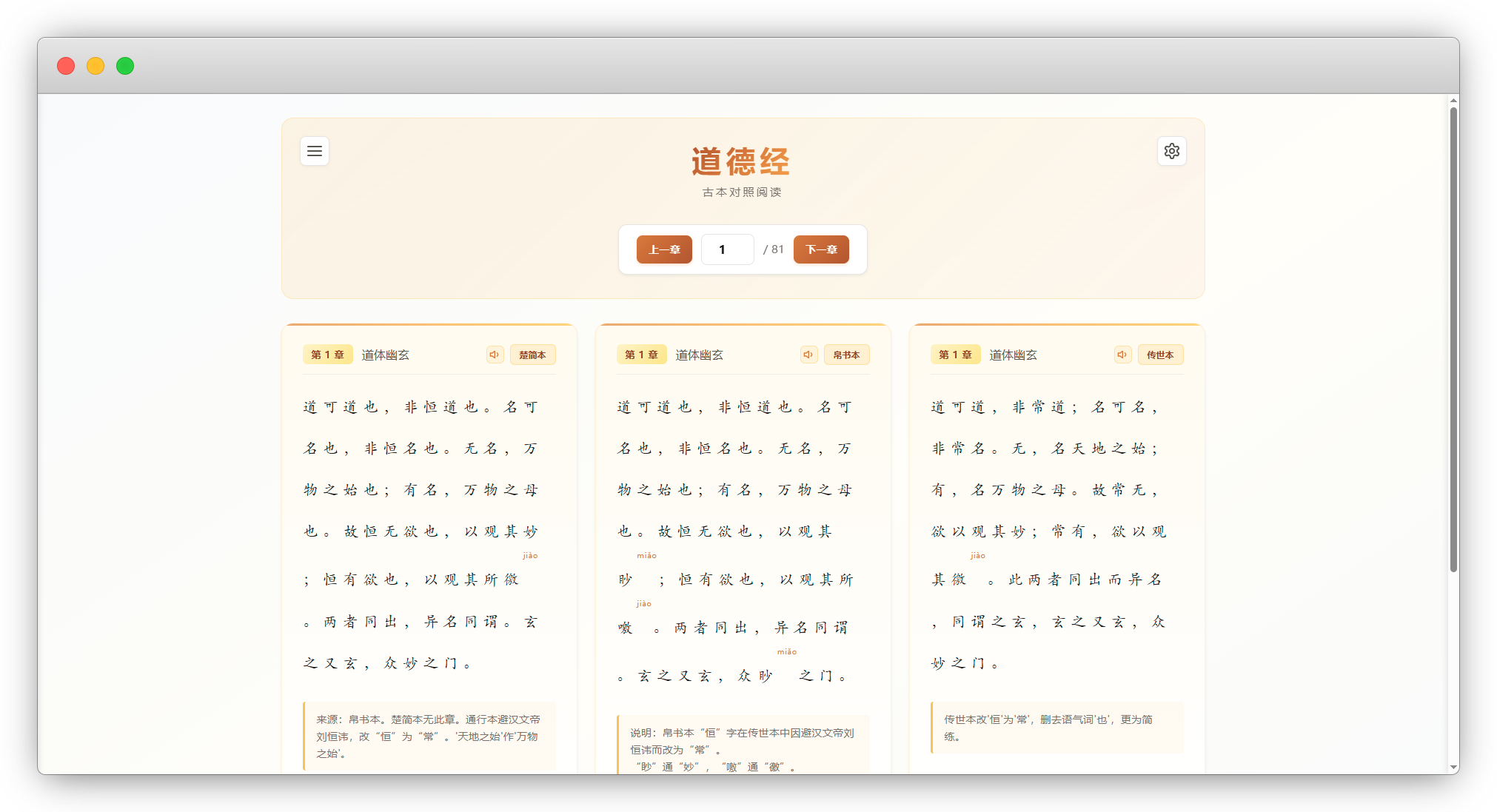
Task: Click 第 1 章 badge in 传世本 card
Action: point(955,355)
